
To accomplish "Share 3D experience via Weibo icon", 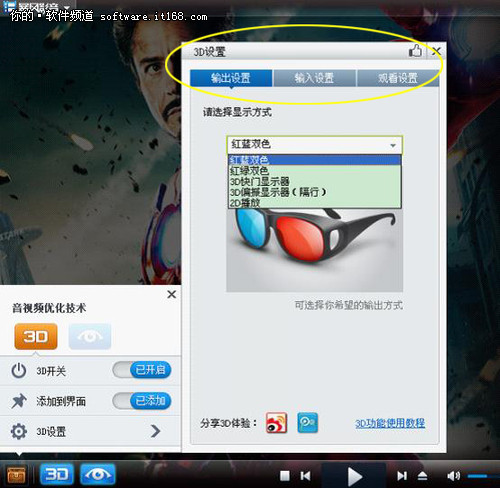I will [x=276, y=423].
